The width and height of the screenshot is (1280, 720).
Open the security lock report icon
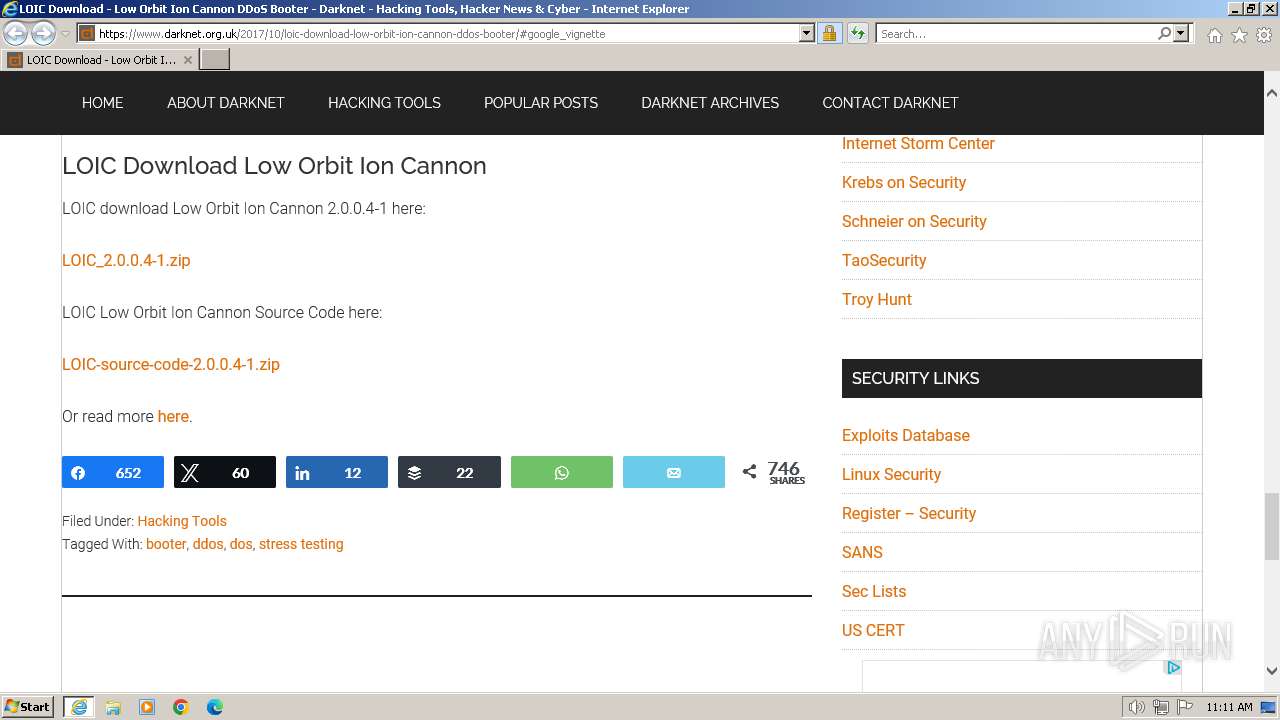829,33
